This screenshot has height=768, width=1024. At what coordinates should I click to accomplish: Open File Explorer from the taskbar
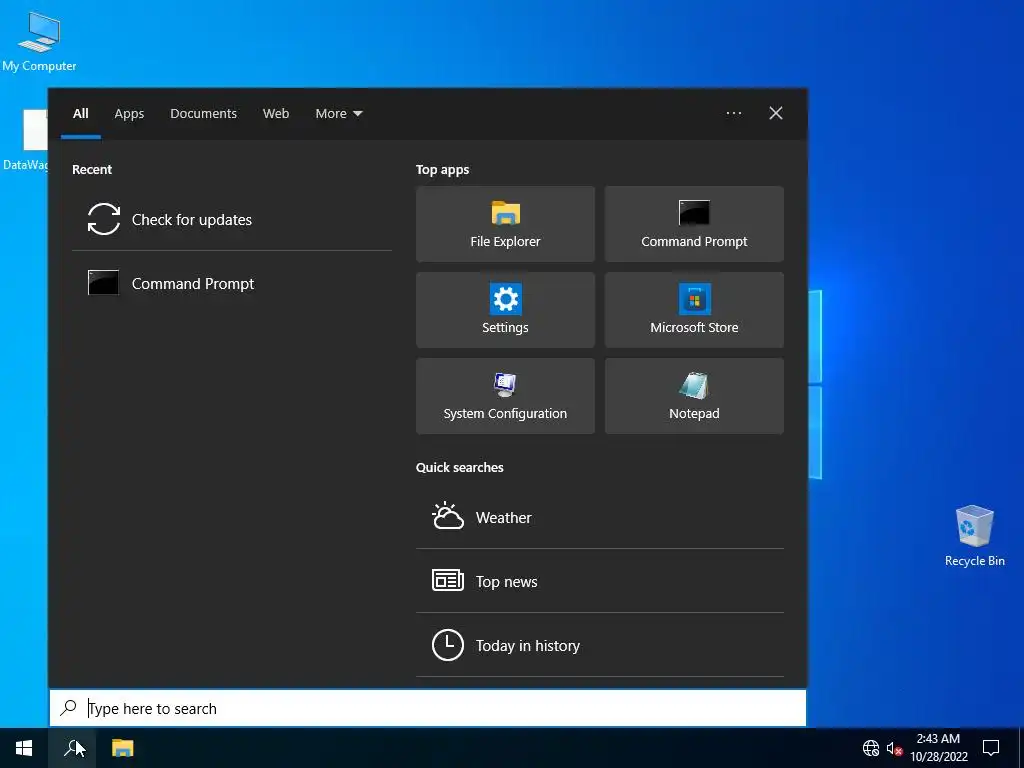click(x=122, y=748)
